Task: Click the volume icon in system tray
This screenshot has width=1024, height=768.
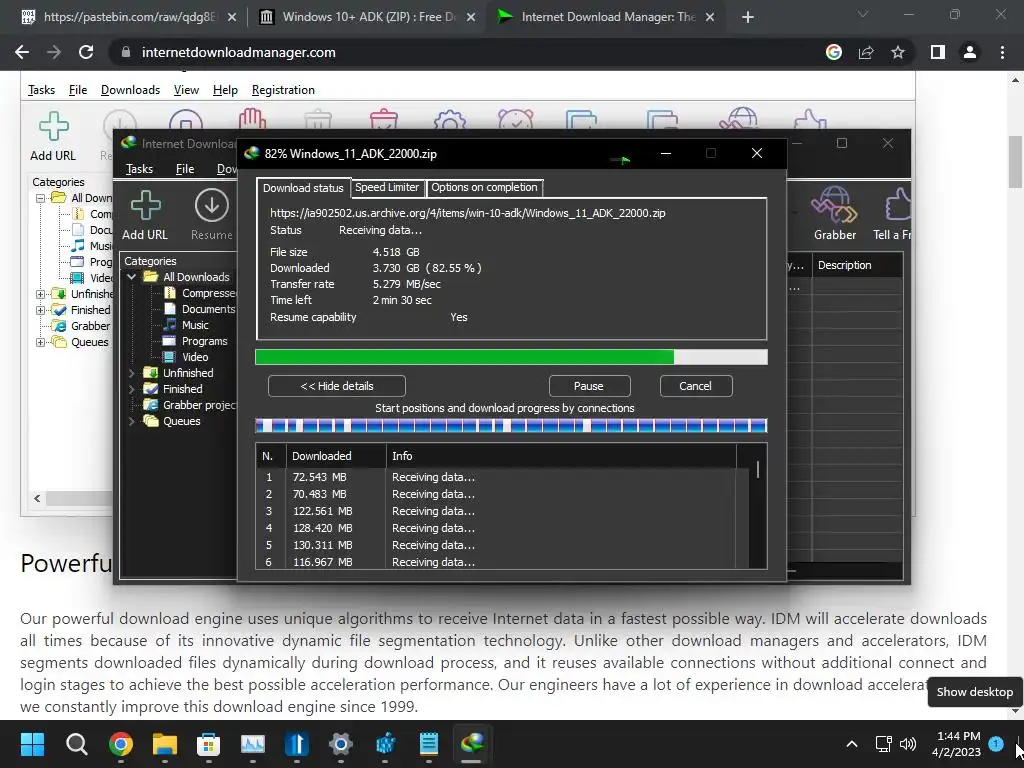Action: (908, 744)
